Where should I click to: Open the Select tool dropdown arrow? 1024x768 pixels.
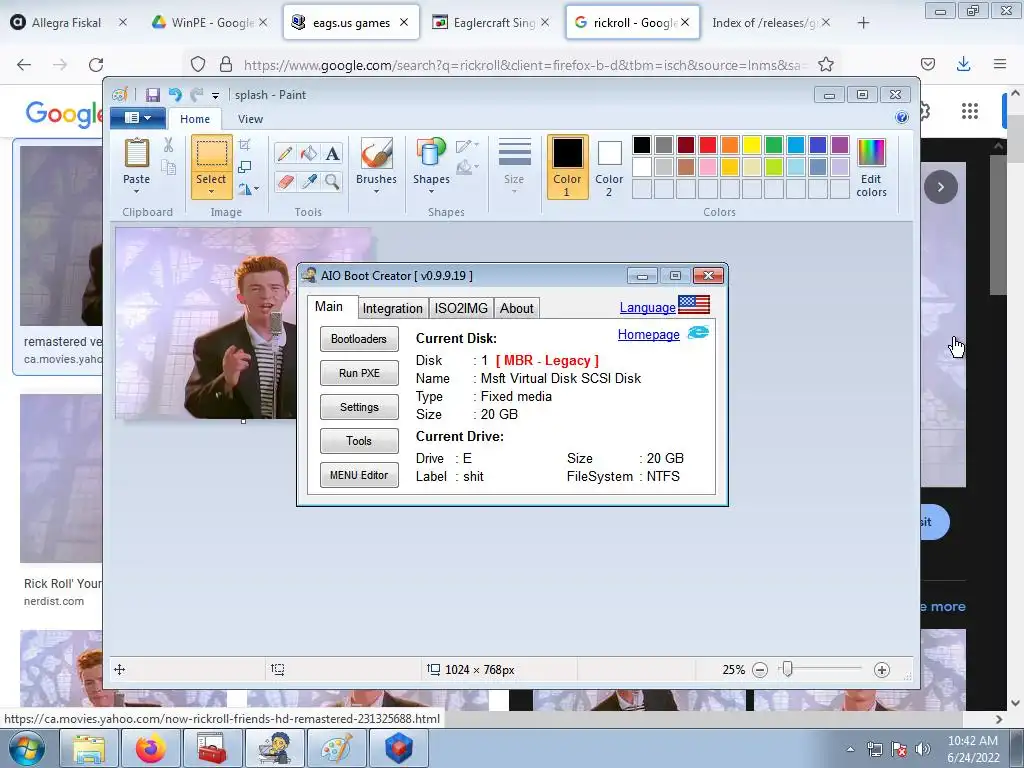click(x=211, y=192)
